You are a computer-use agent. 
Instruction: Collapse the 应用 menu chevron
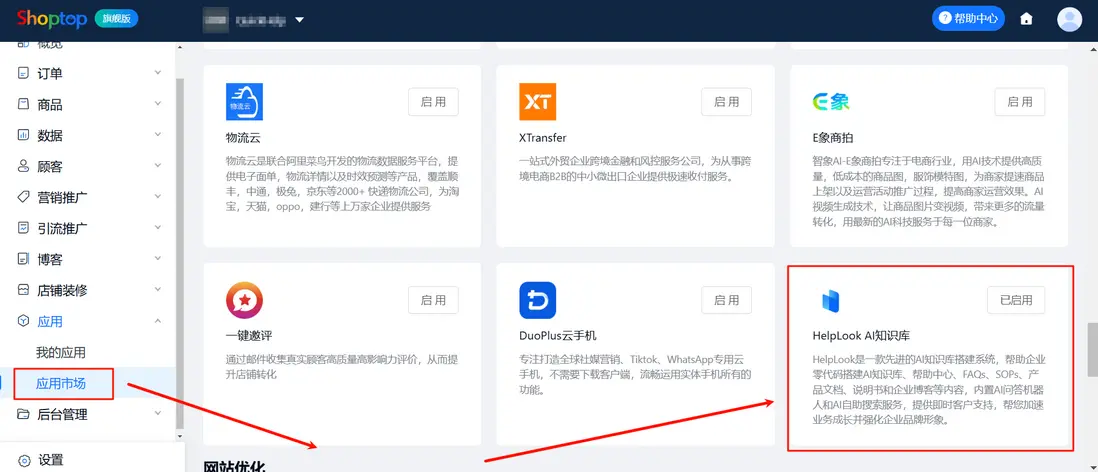(158, 321)
